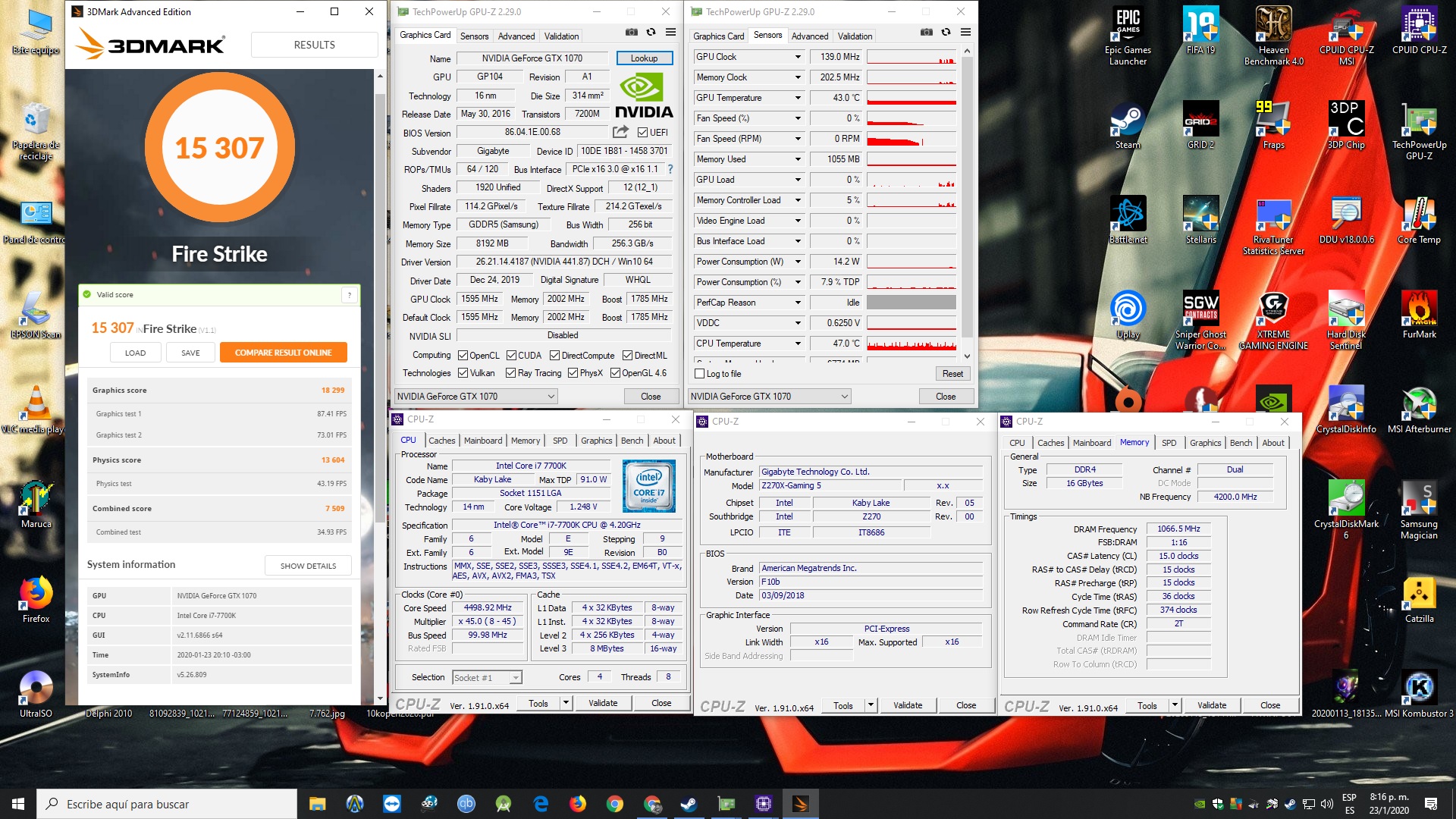The image size is (1456, 819).
Task: Expand Power Consumption (W) sensor dropdown
Action: [x=798, y=262]
